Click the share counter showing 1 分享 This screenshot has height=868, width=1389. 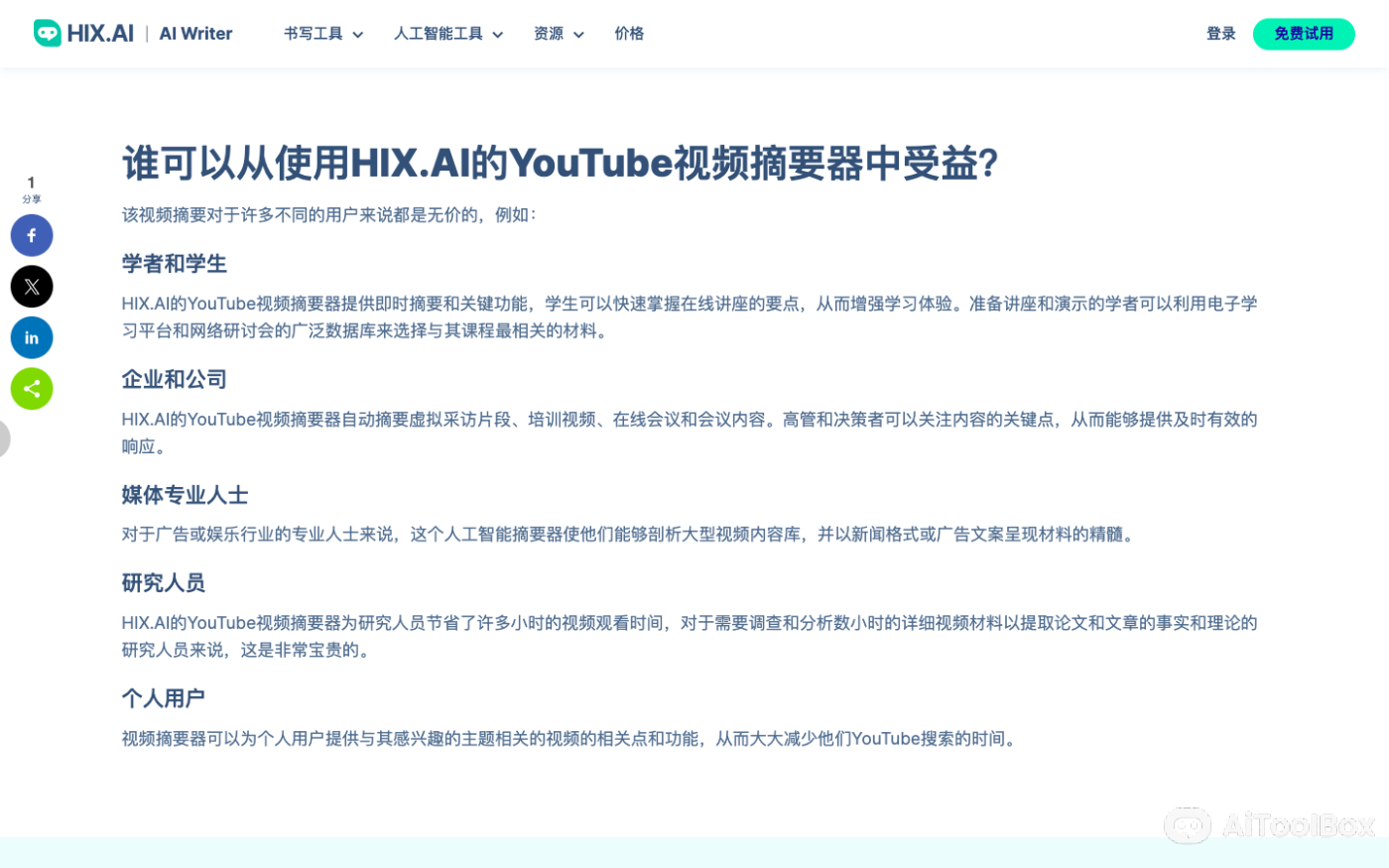[x=31, y=189]
